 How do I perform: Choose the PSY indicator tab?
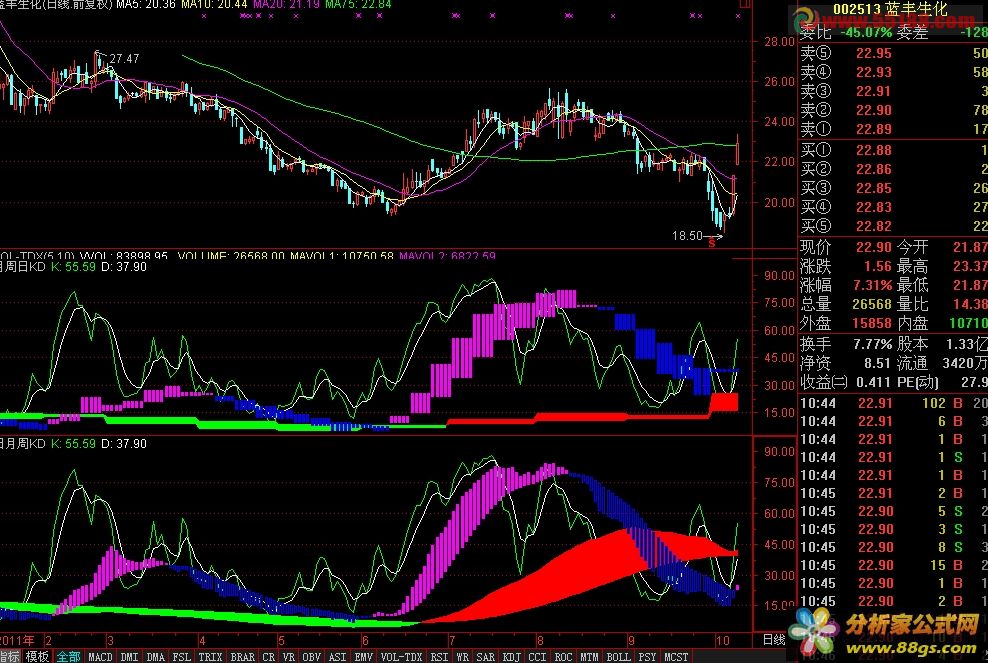(647, 656)
